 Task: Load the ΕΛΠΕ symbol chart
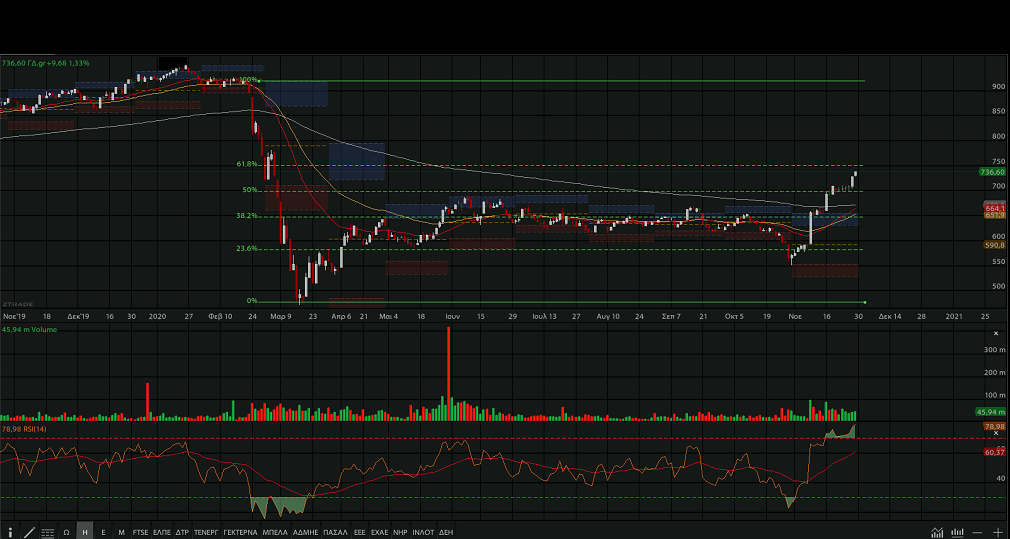[x=162, y=533]
